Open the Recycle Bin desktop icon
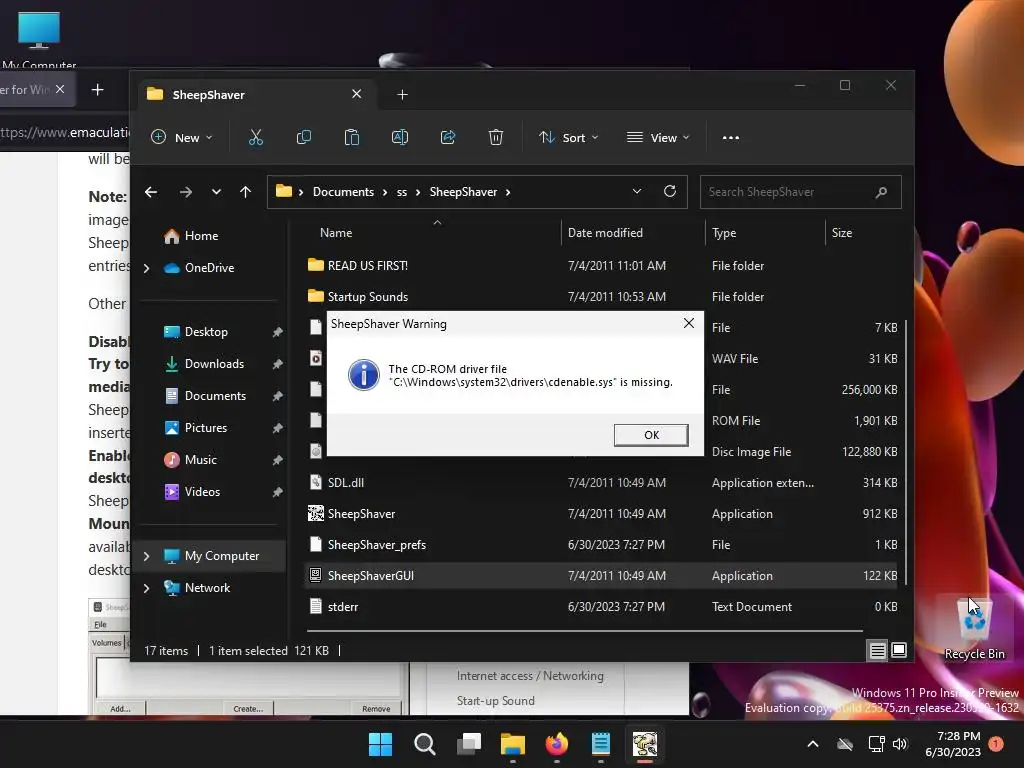Viewport: 1024px width, 768px height. click(974, 628)
